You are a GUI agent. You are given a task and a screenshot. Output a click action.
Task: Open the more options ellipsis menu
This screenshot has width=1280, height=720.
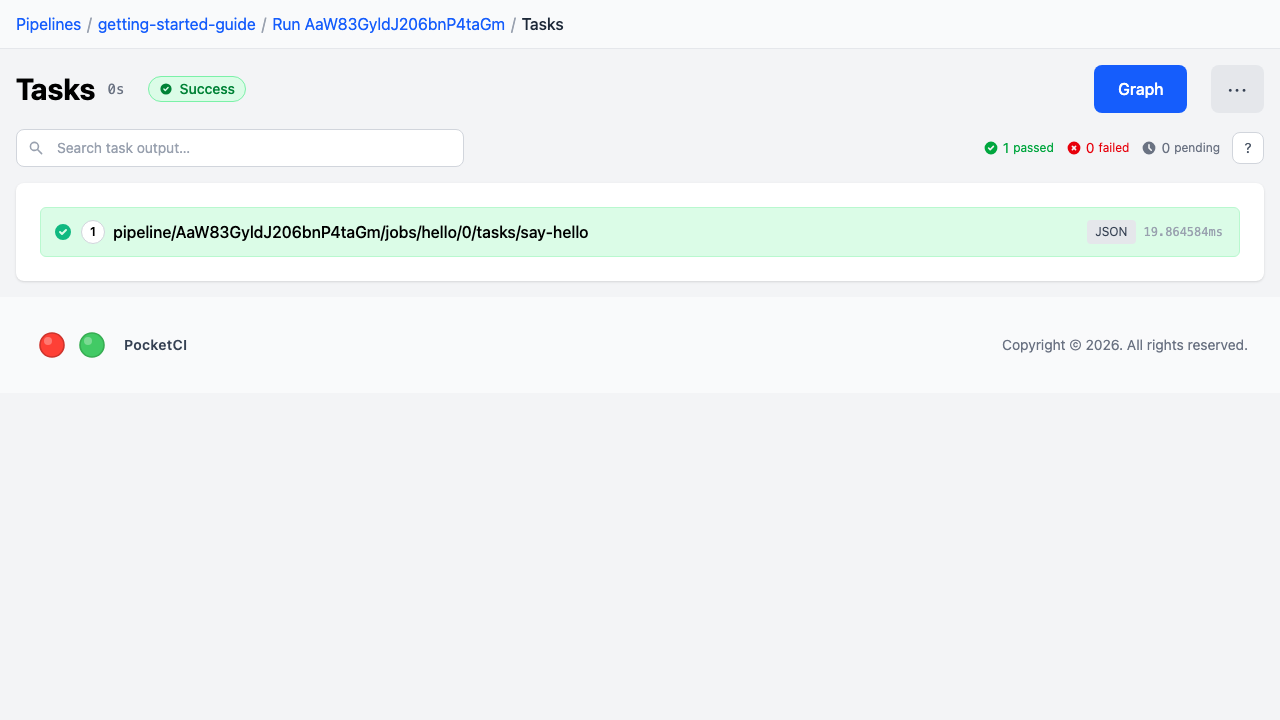pos(1237,89)
